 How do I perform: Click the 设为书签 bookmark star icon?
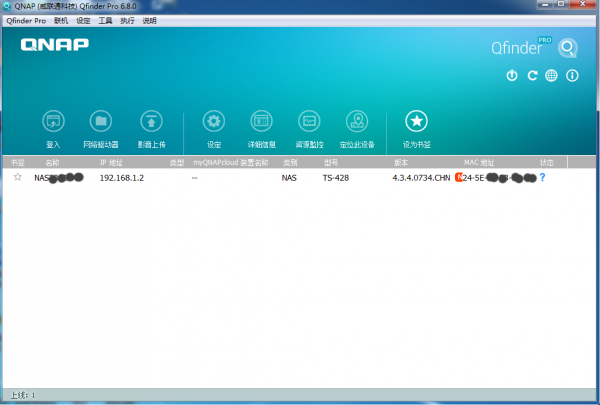click(x=415, y=122)
